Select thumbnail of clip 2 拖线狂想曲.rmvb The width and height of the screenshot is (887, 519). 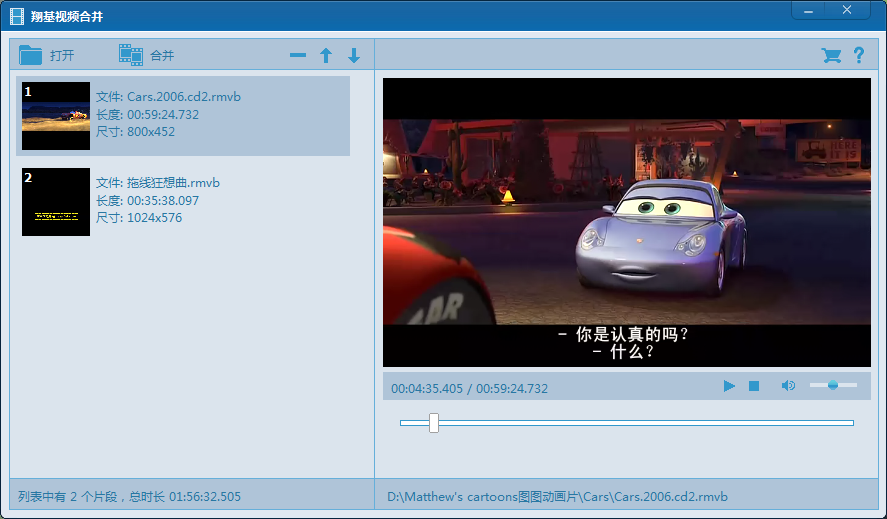(56, 202)
